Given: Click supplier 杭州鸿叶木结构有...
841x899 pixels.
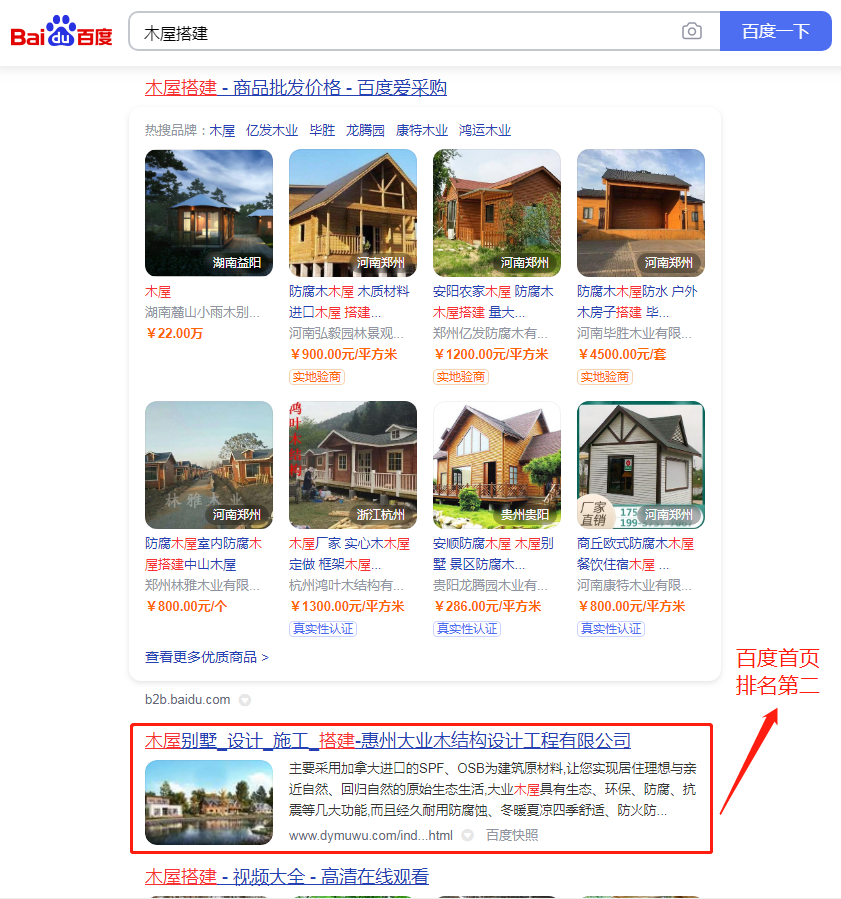Looking at the screenshot, I should pyautogui.click(x=346, y=585).
